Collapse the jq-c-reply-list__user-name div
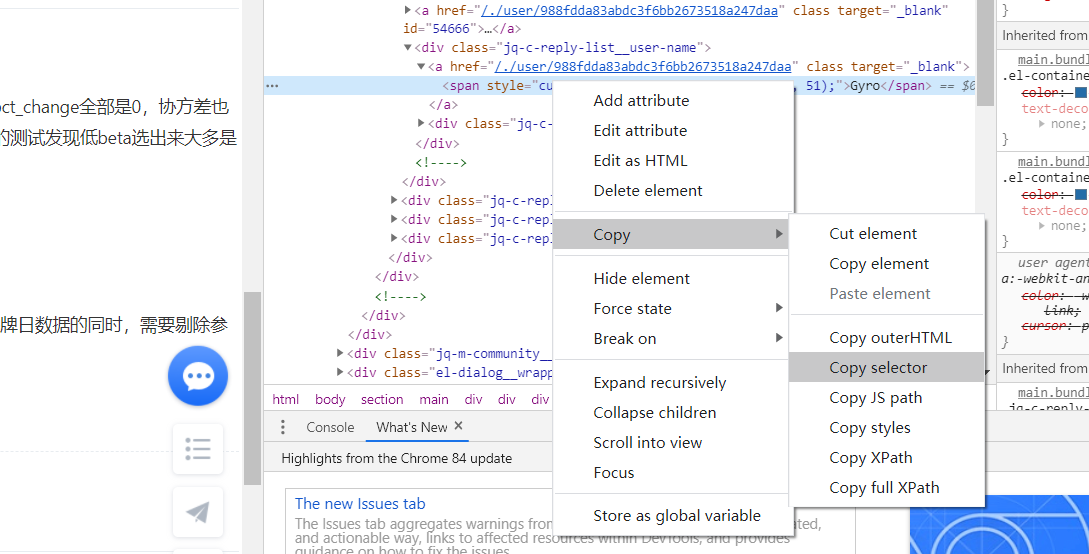Image resolution: width=1089 pixels, height=554 pixels. click(x=408, y=48)
